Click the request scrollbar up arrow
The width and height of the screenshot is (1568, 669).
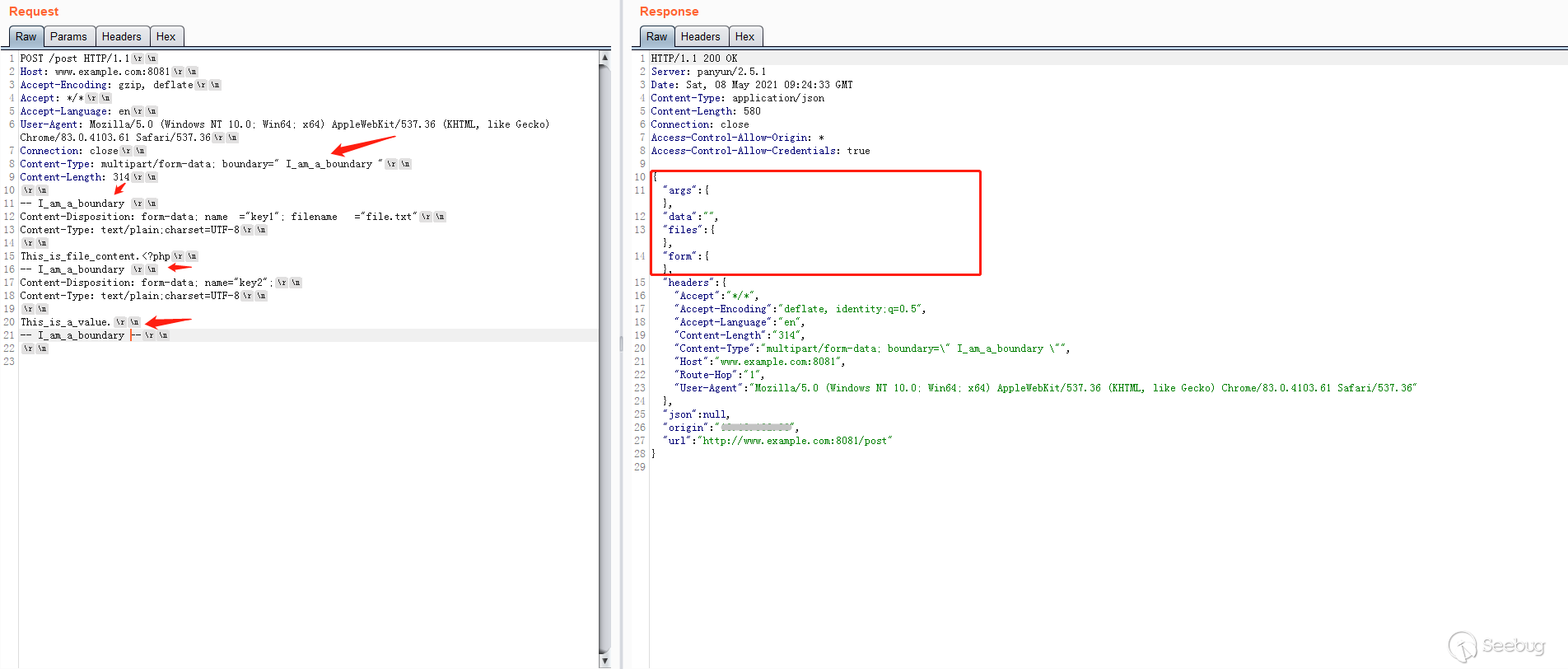tap(604, 58)
